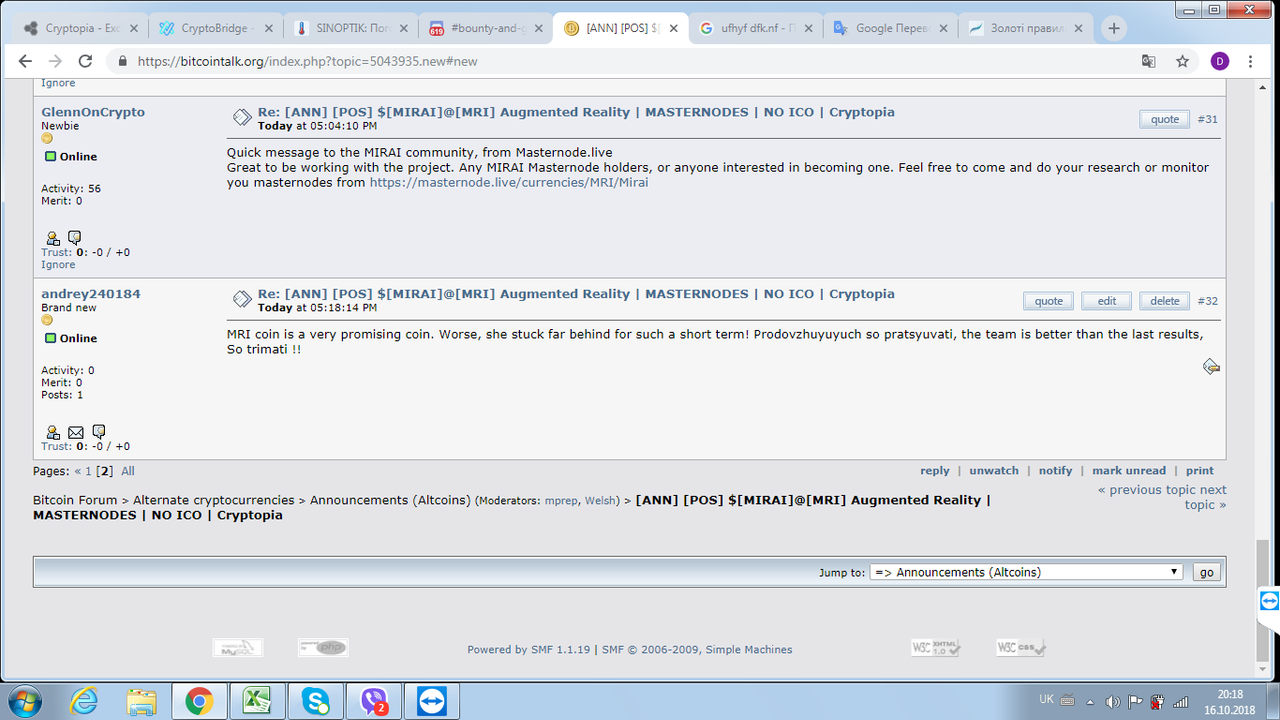
Task: Click the go button next to Jump to
Action: pyautogui.click(x=1207, y=572)
